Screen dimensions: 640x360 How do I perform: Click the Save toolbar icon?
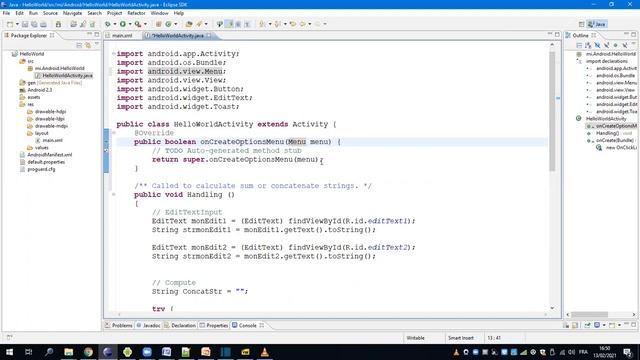point(25,24)
